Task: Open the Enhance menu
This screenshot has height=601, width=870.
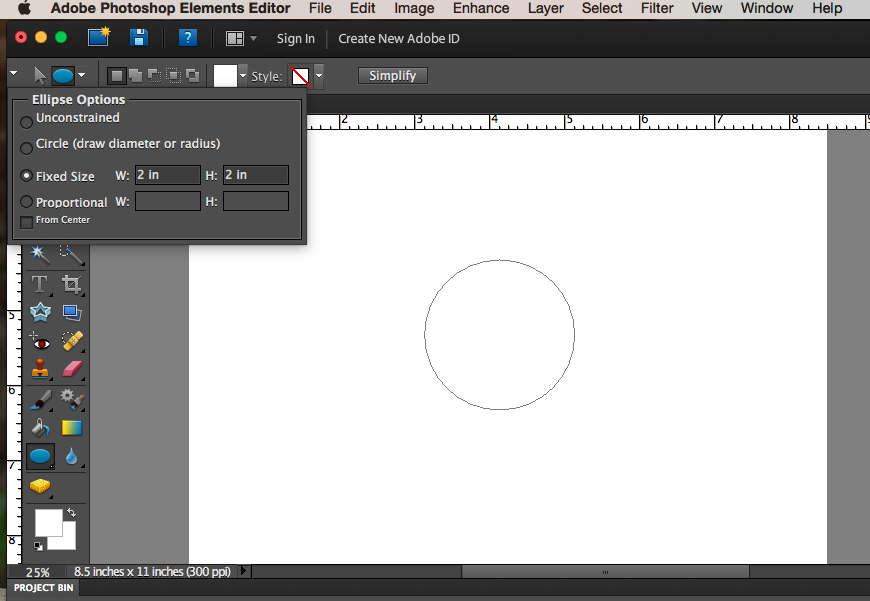Action: (481, 8)
